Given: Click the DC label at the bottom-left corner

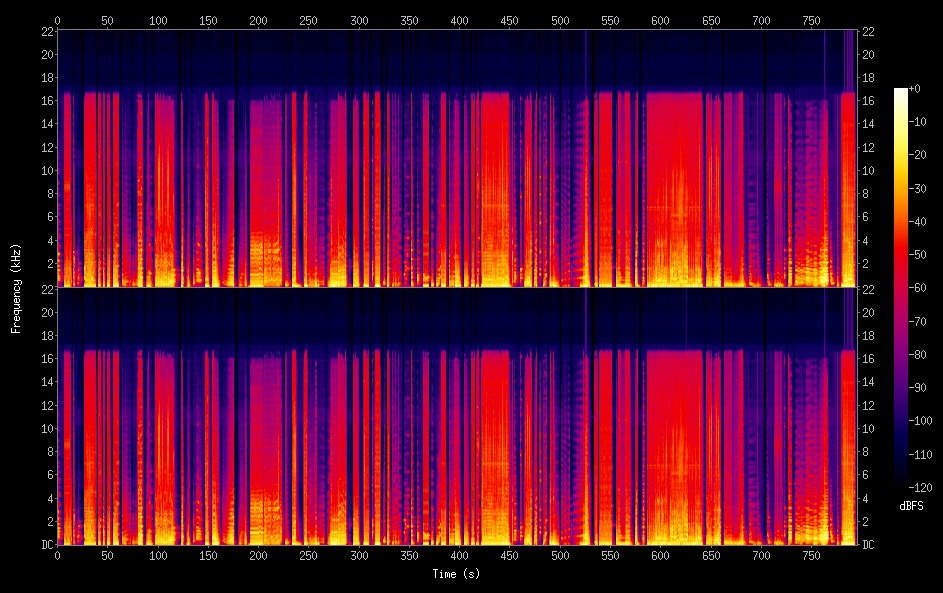Looking at the screenshot, I should tap(45, 544).
